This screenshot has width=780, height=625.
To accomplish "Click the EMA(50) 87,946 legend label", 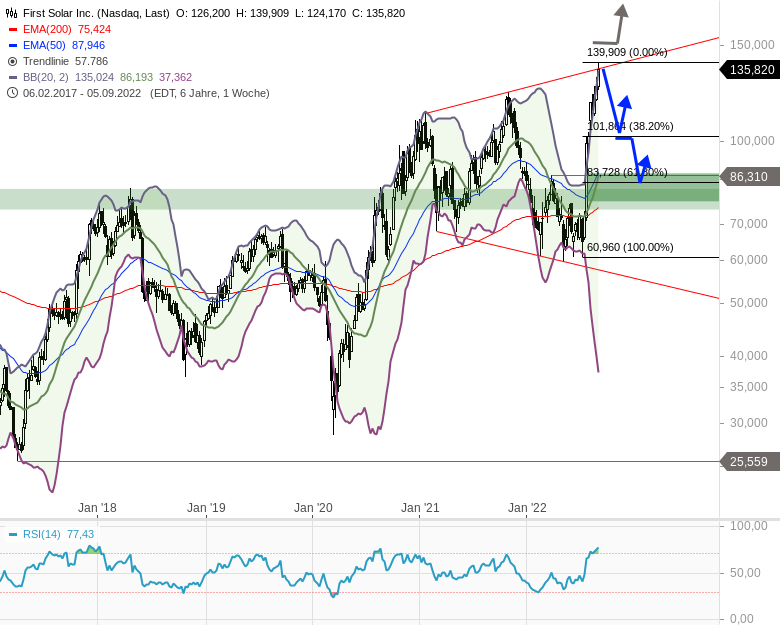I will [x=64, y=45].
